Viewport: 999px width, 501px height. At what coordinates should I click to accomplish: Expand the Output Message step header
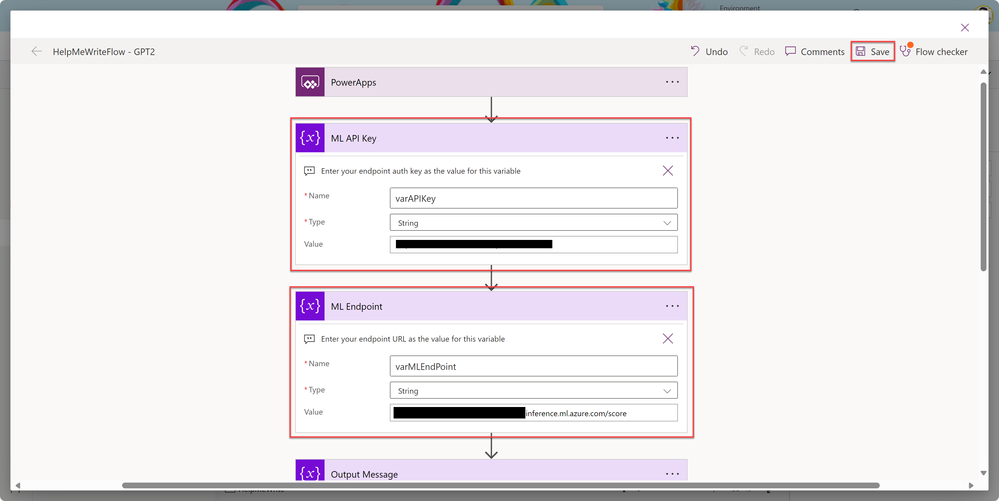491,470
